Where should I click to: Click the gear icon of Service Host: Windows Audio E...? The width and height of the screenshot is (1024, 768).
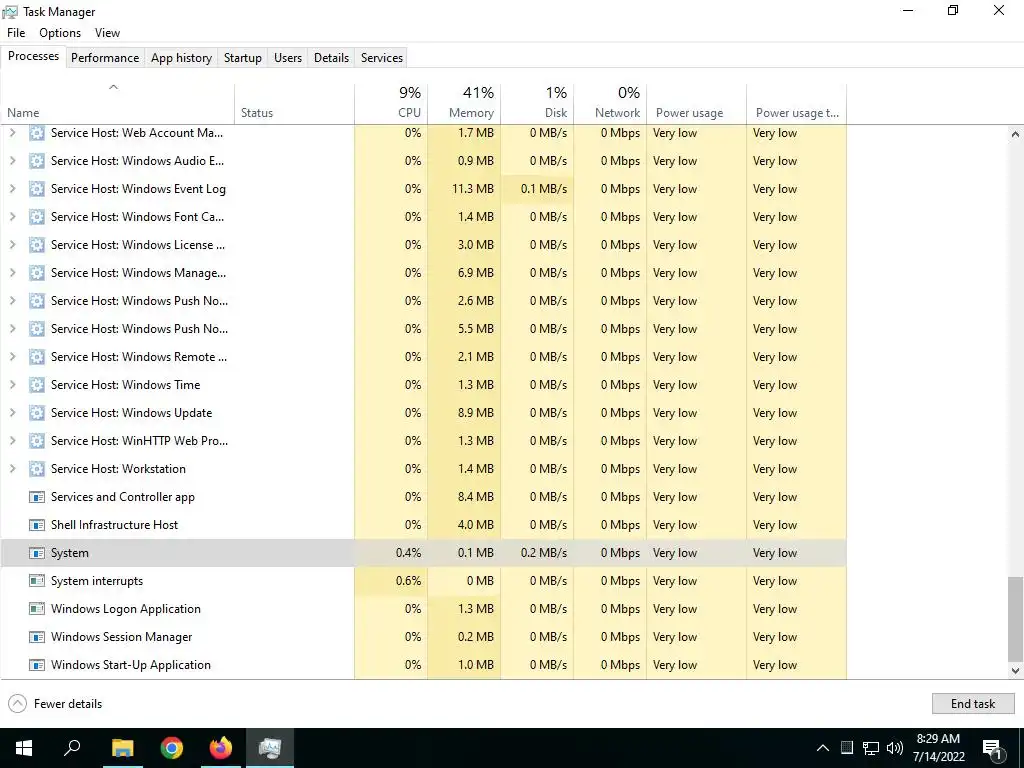click(37, 161)
